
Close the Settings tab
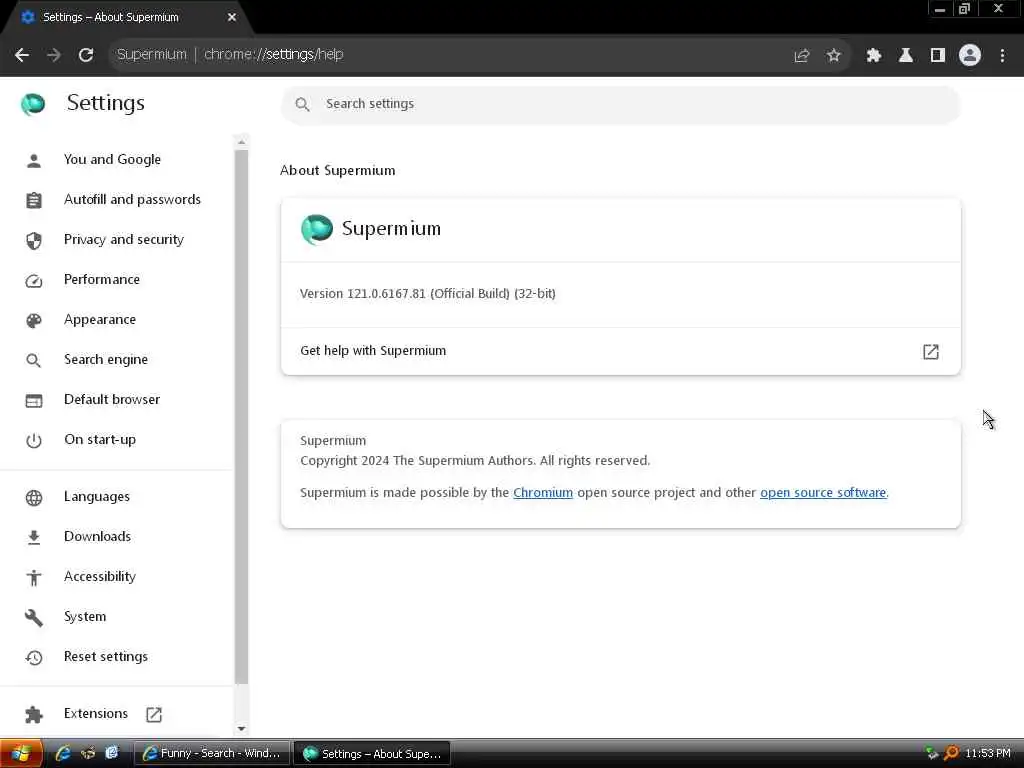232,18
